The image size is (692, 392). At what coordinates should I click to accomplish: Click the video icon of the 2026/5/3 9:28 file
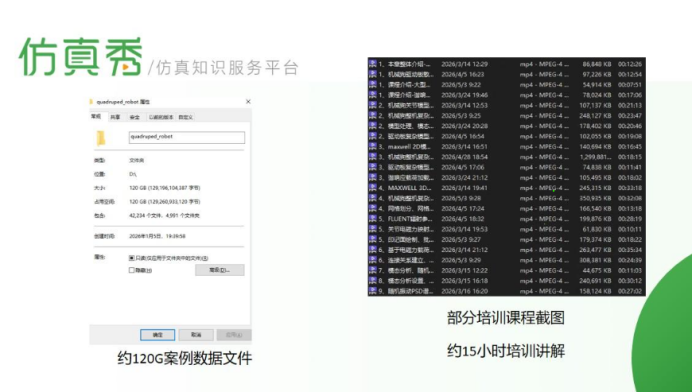373,198
